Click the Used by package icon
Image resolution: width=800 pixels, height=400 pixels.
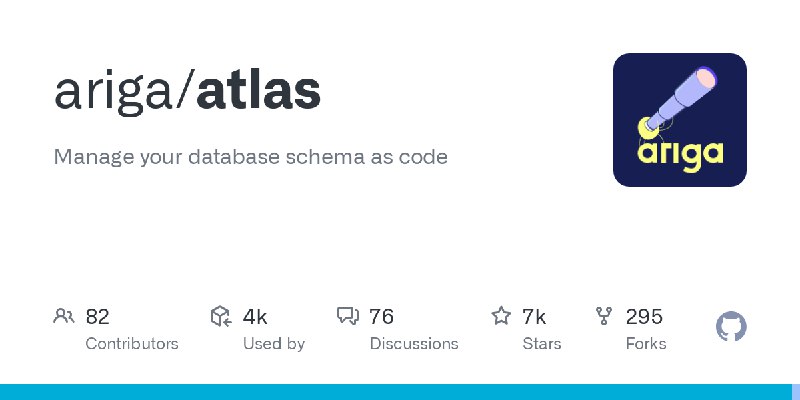pos(221,316)
